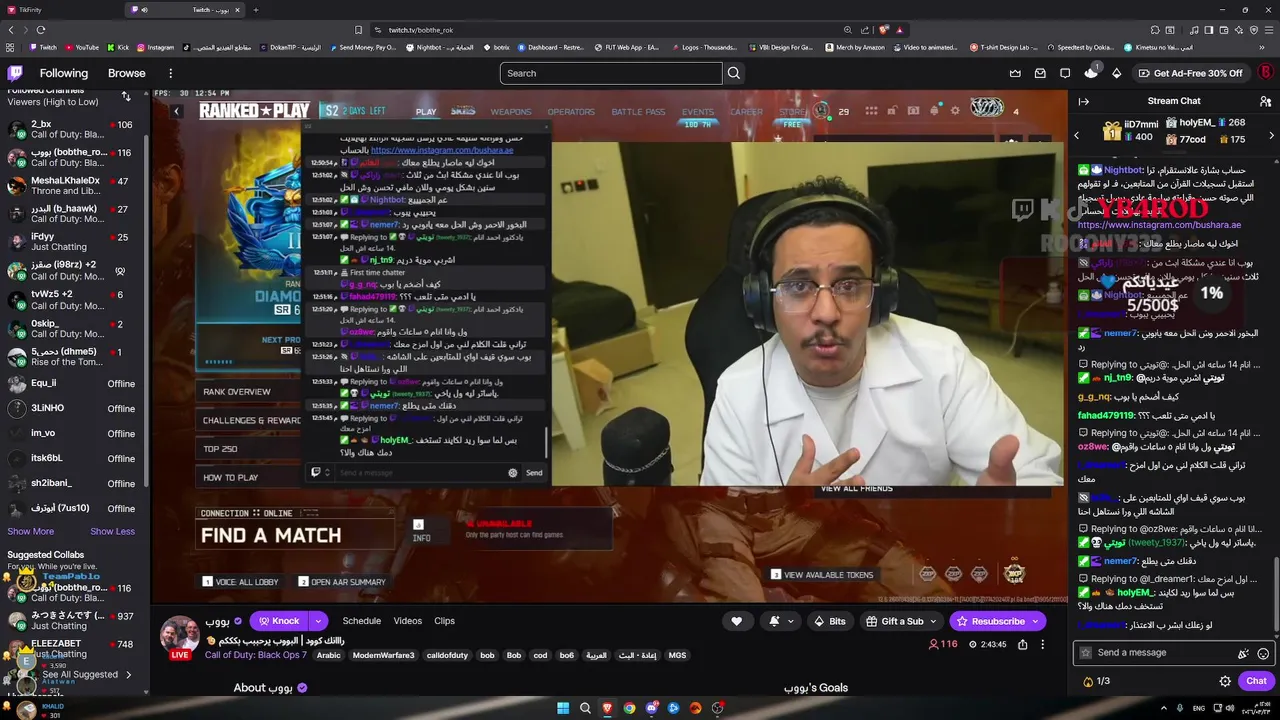
Task: Click Gift a Sub button
Action: pos(902,621)
